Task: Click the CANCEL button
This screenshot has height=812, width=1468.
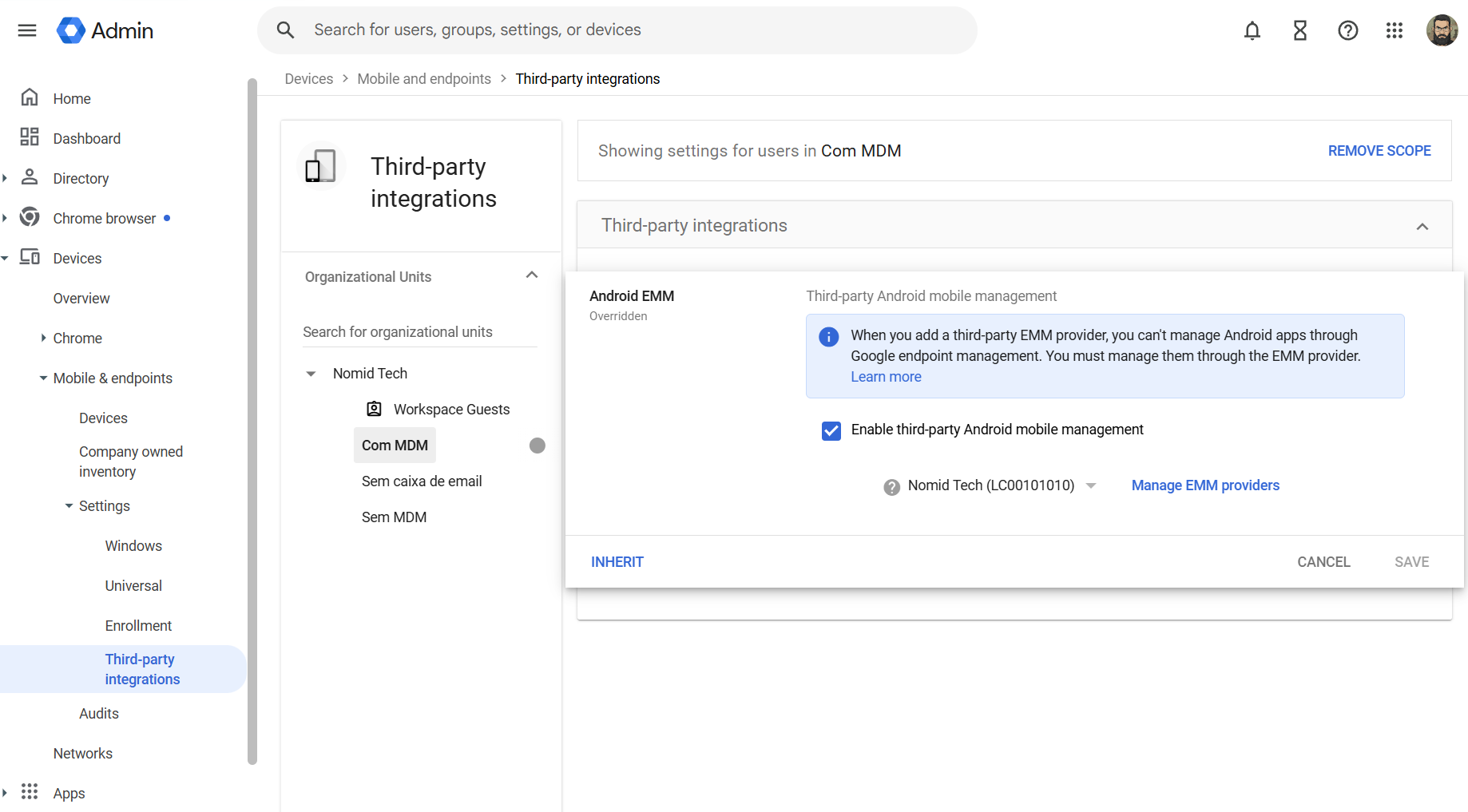Action: tap(1323, 562)
